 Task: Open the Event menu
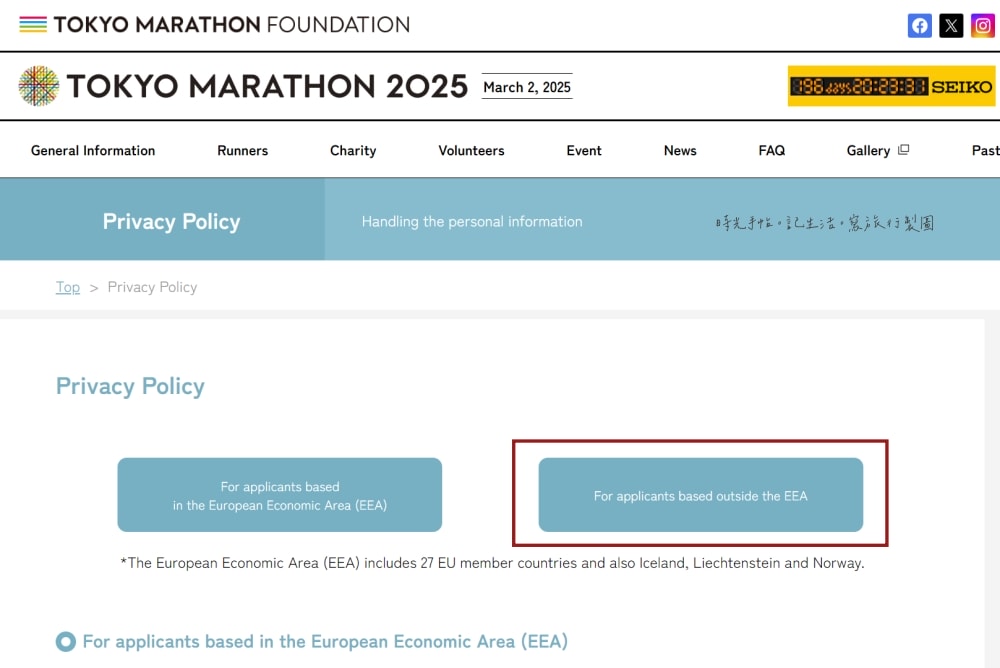tap(584, 151)
